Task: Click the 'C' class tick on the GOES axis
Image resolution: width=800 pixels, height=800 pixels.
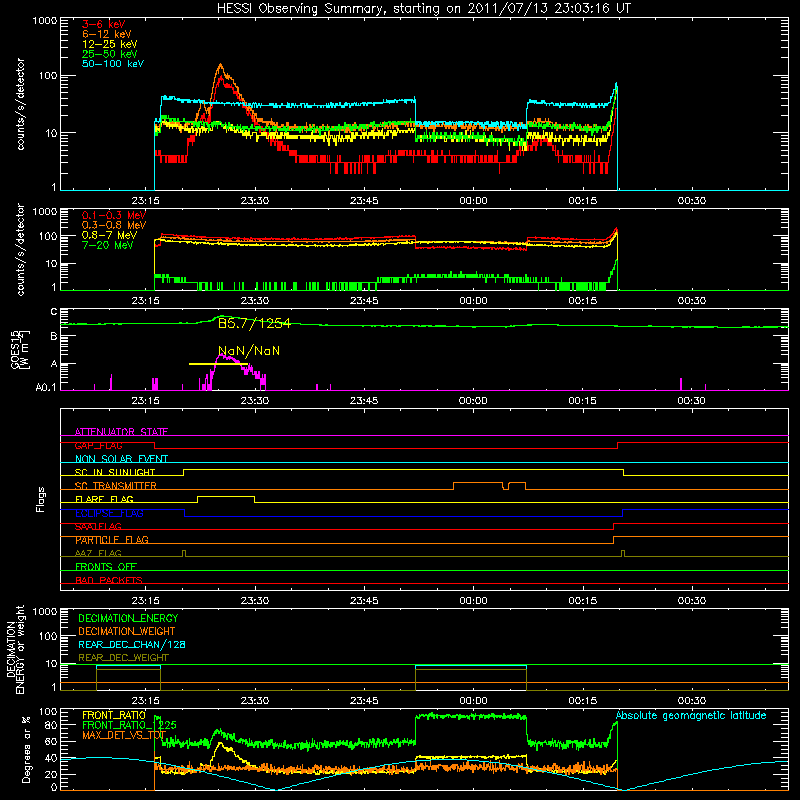Action: (54, 312)
